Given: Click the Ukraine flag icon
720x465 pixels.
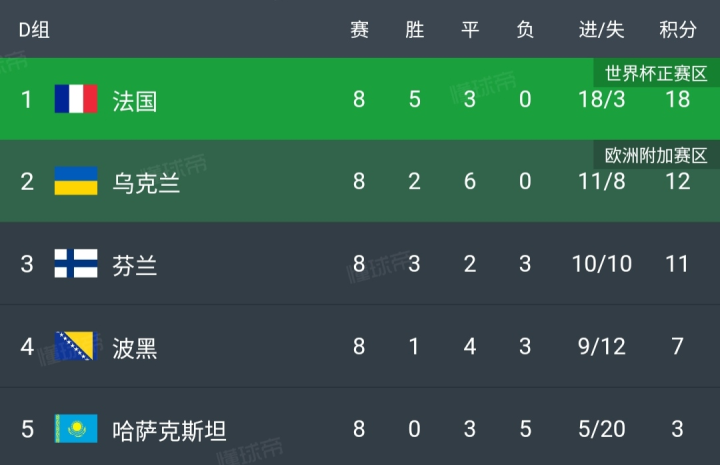Looking at the screenshot, I should [x=76, y=182].
